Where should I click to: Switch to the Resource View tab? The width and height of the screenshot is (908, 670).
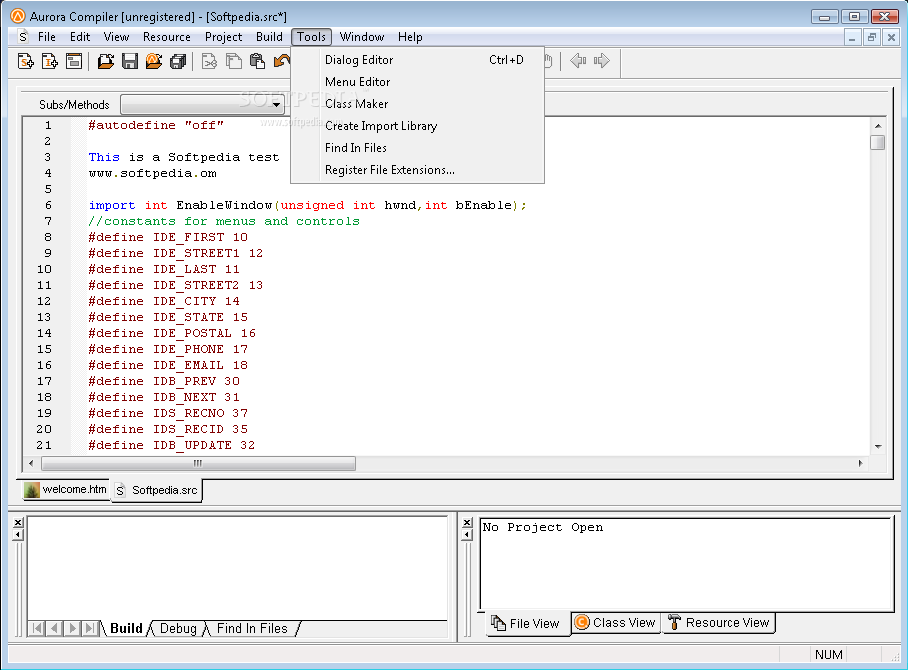point(719,623)
